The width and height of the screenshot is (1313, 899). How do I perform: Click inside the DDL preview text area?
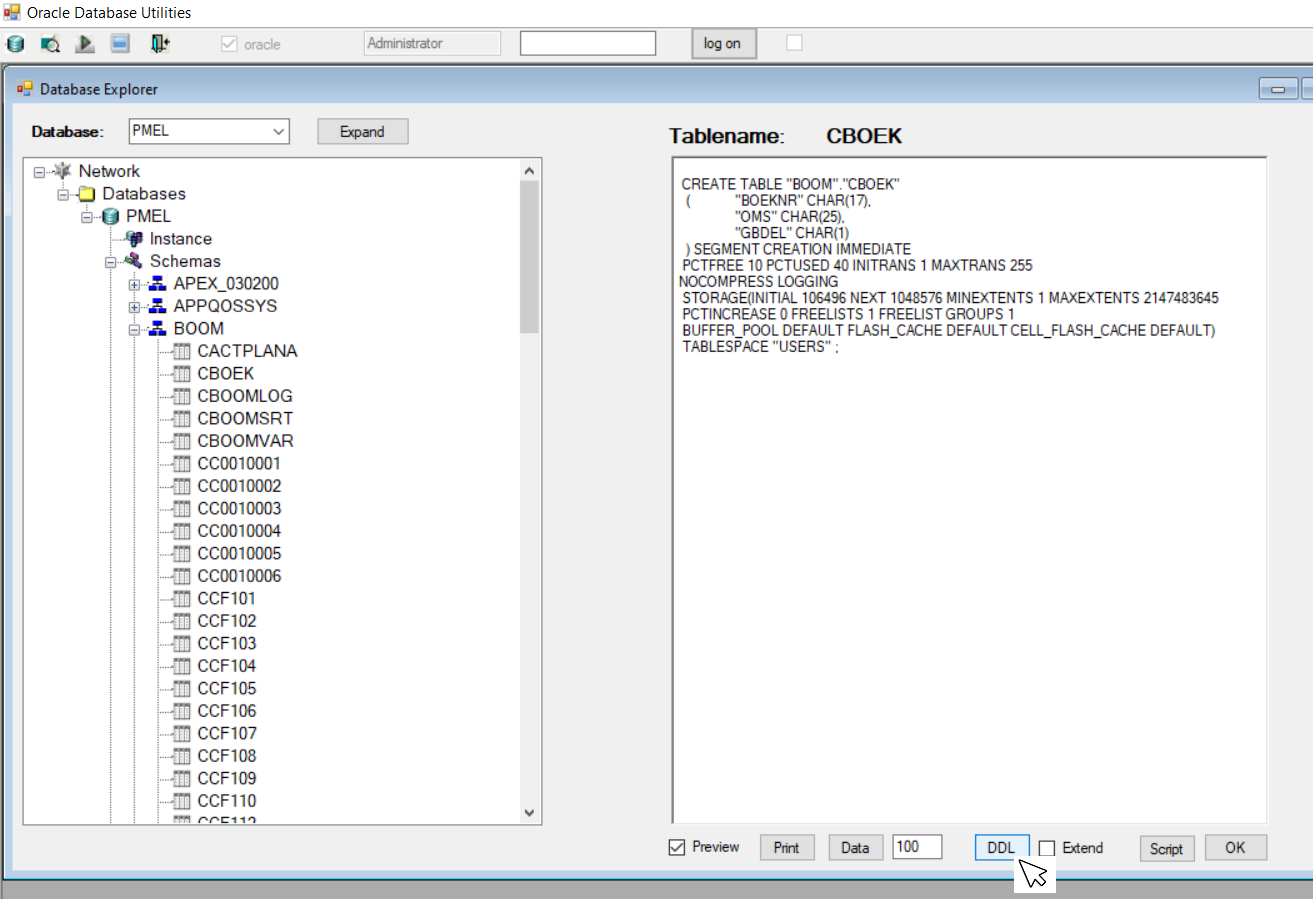[969, 490]
